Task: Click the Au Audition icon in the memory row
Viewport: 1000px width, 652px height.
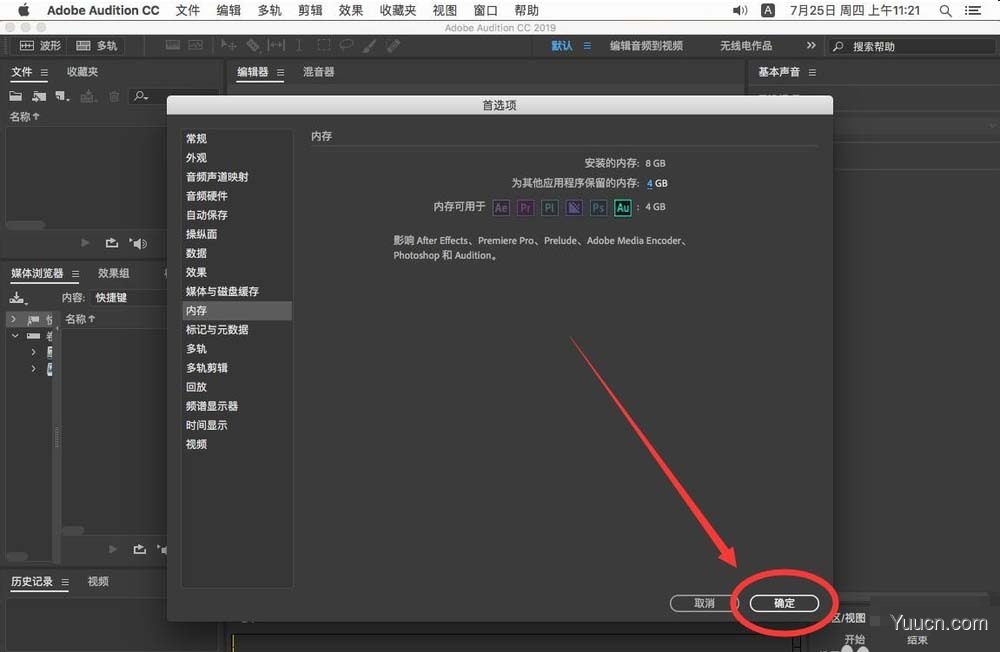Action: pyautogui.click(x=623, y=207)
